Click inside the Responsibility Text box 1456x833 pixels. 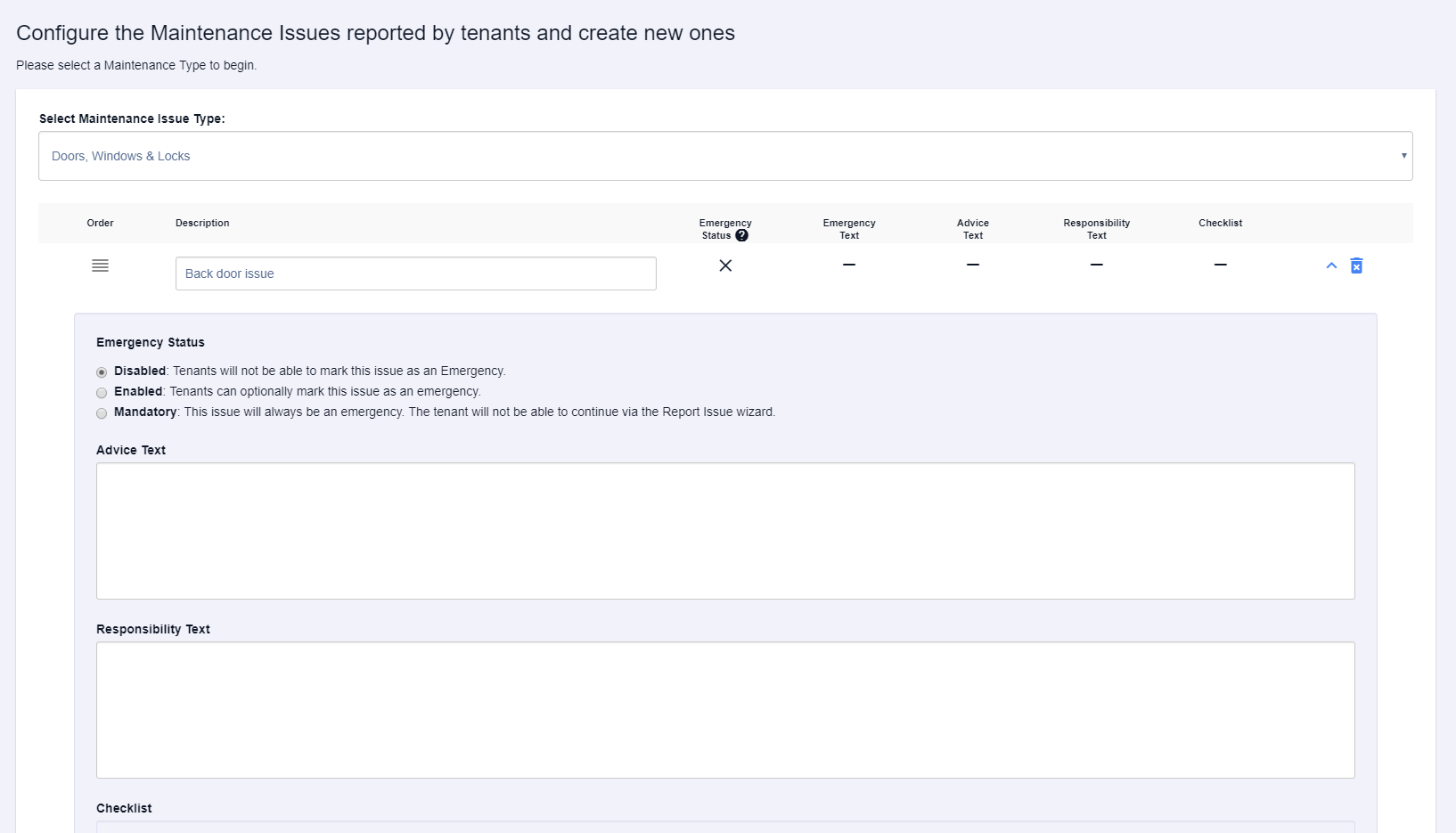coord(724,709)
